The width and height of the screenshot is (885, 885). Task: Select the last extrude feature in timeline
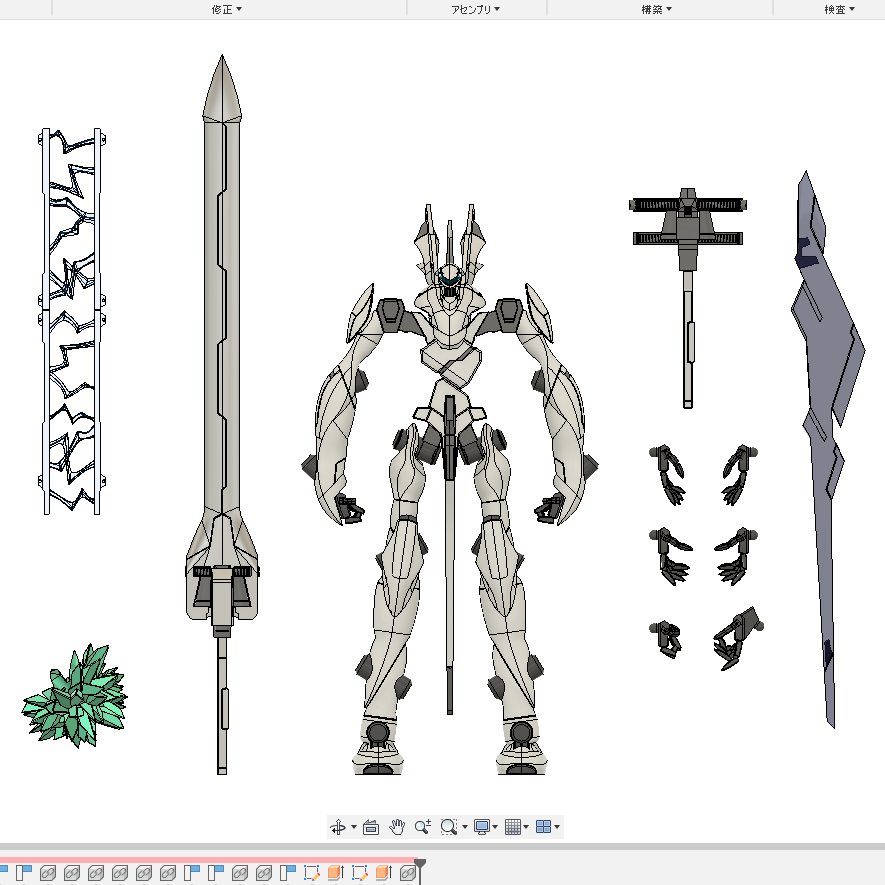pyautogui.click(x=384, y=873)
